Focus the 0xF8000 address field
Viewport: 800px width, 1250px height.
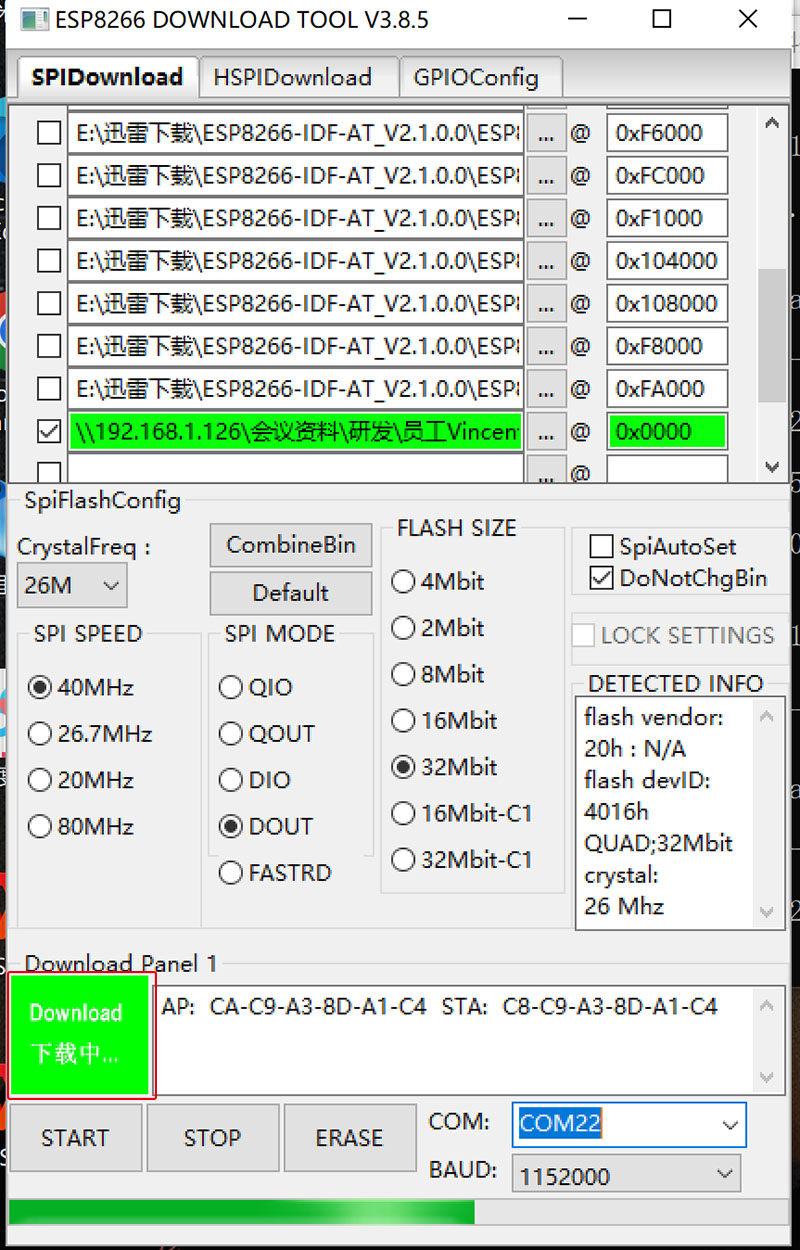(x=667, y=346)
